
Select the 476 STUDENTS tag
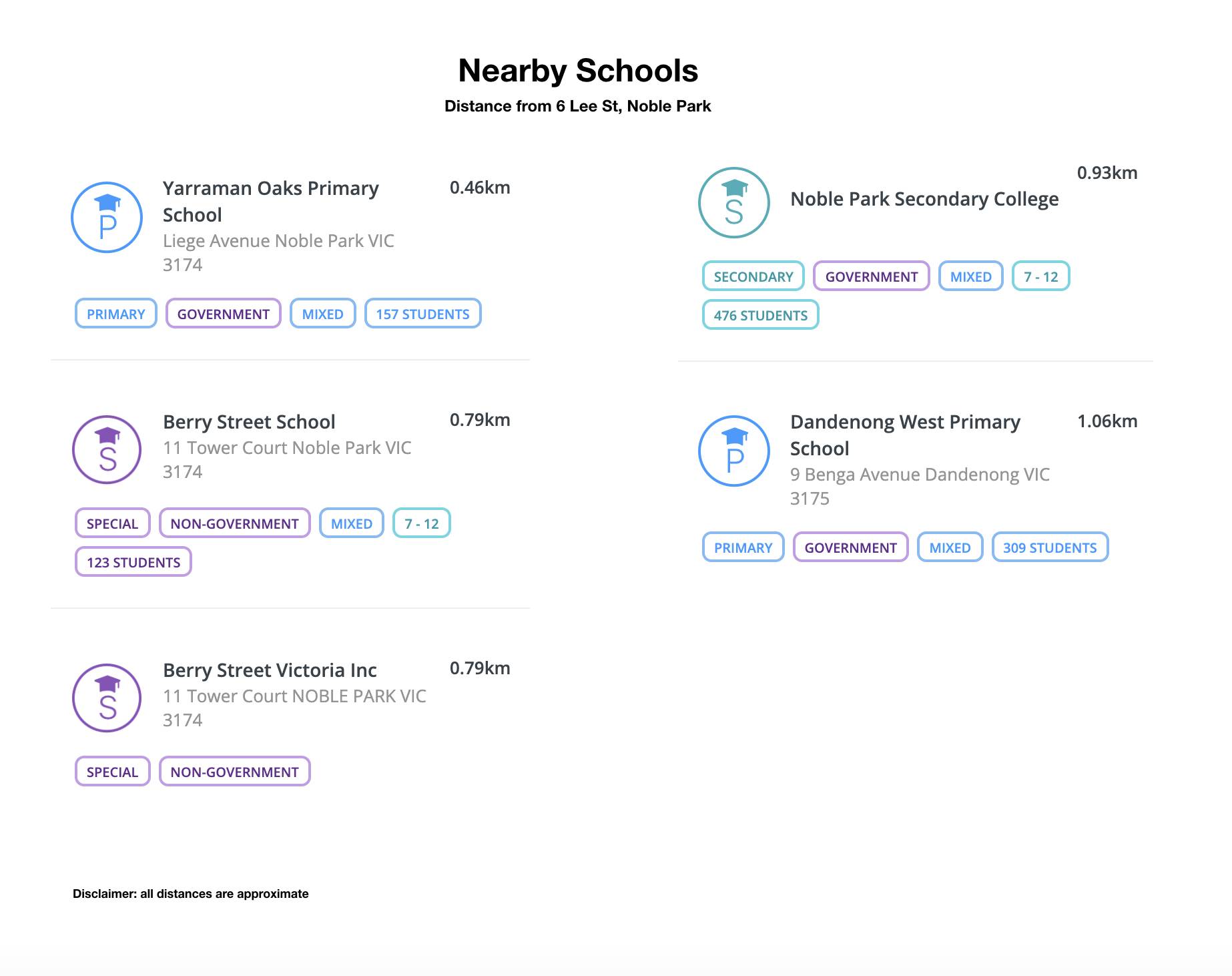(760, 315)
